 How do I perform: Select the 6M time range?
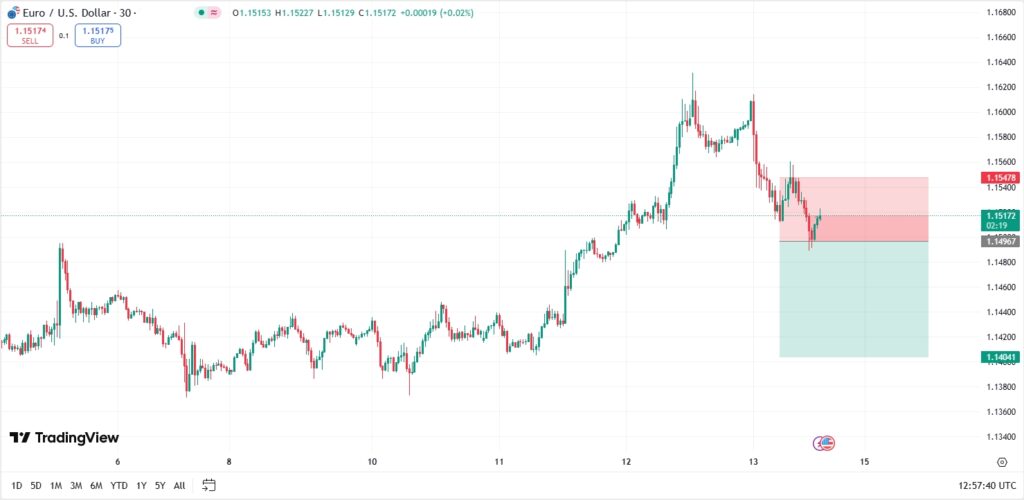[x=96, y=486]
